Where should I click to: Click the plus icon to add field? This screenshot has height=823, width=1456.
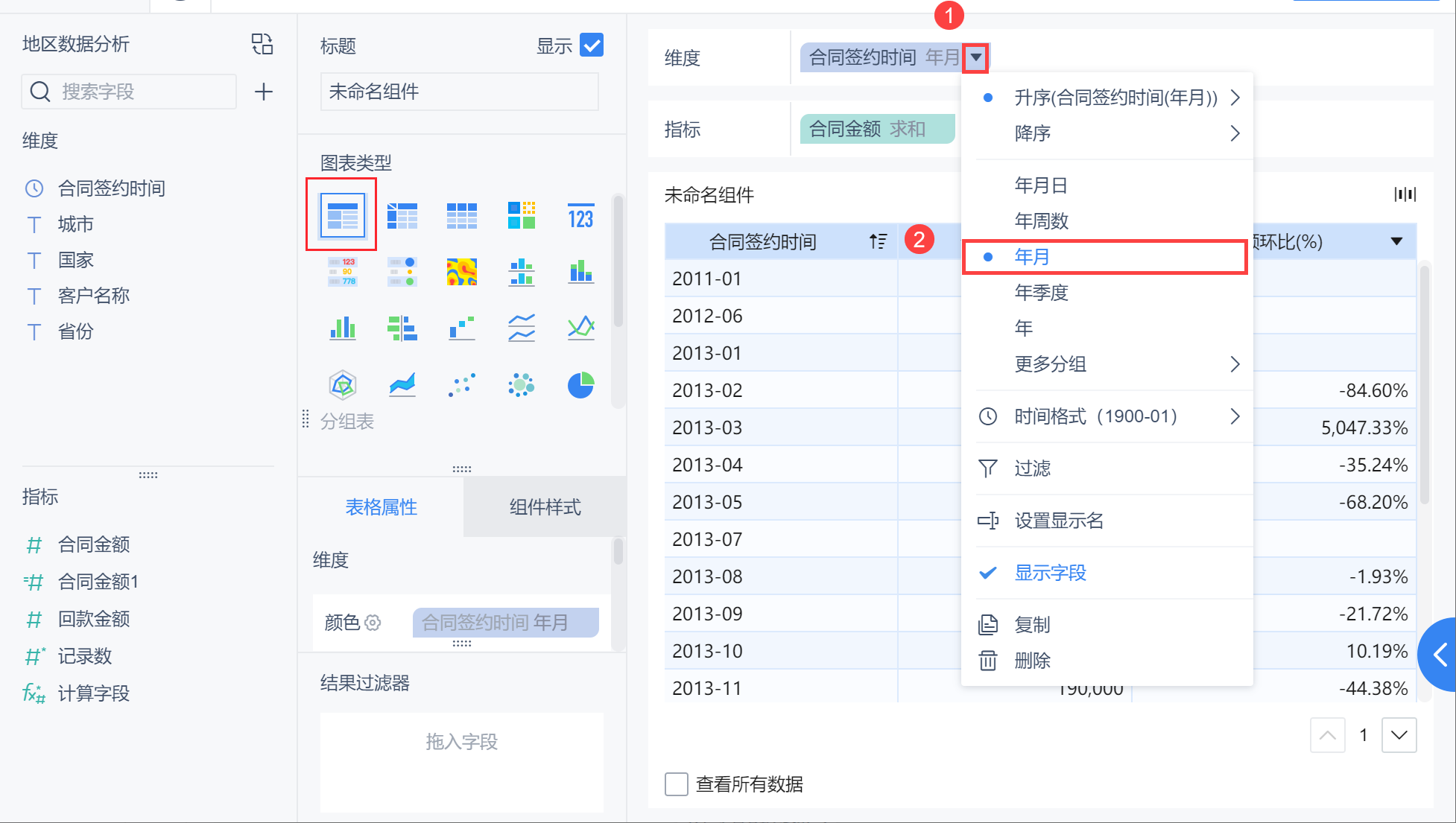(263, 92)
